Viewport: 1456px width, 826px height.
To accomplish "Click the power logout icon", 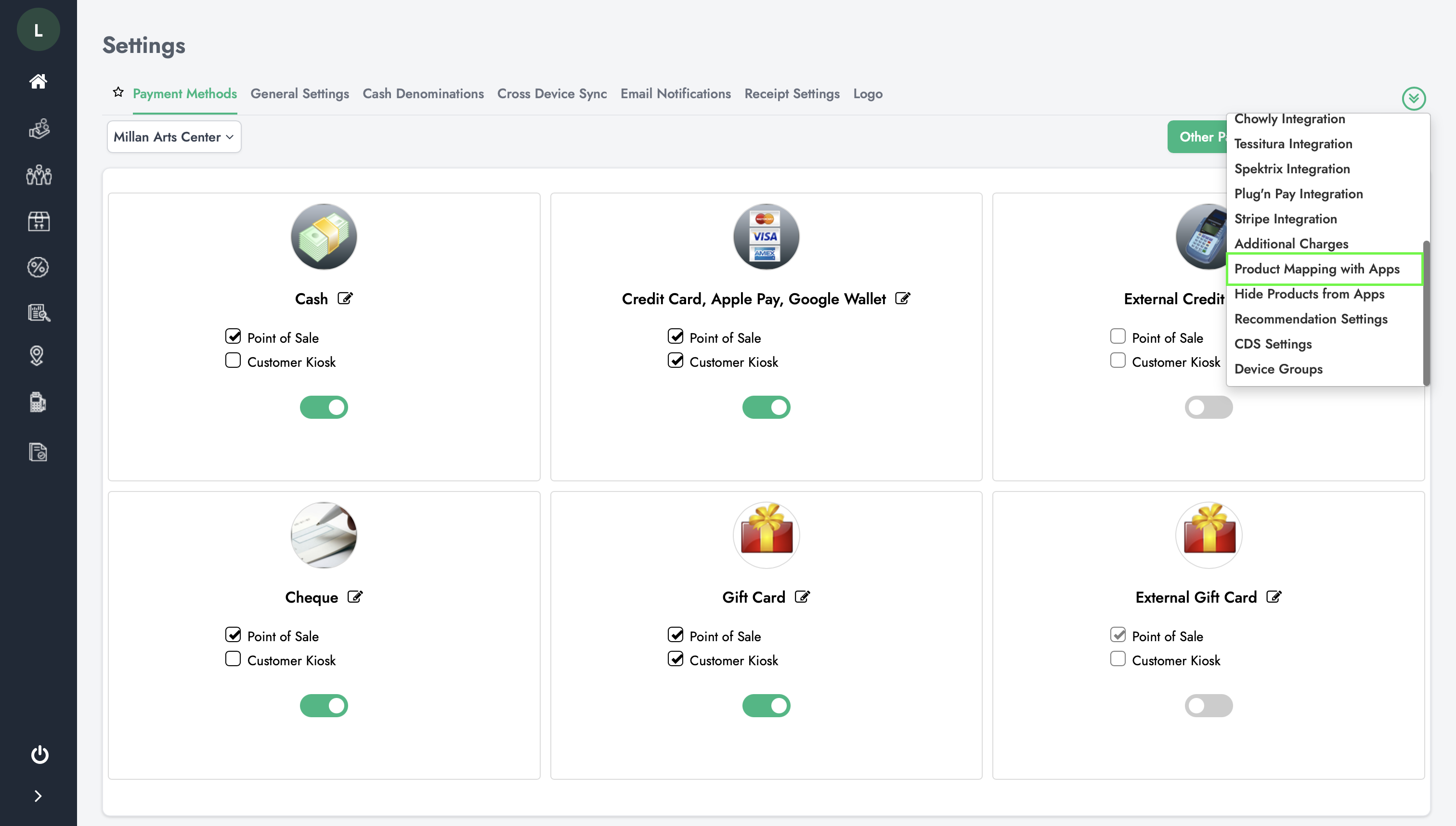I will [x=39, y=754].
